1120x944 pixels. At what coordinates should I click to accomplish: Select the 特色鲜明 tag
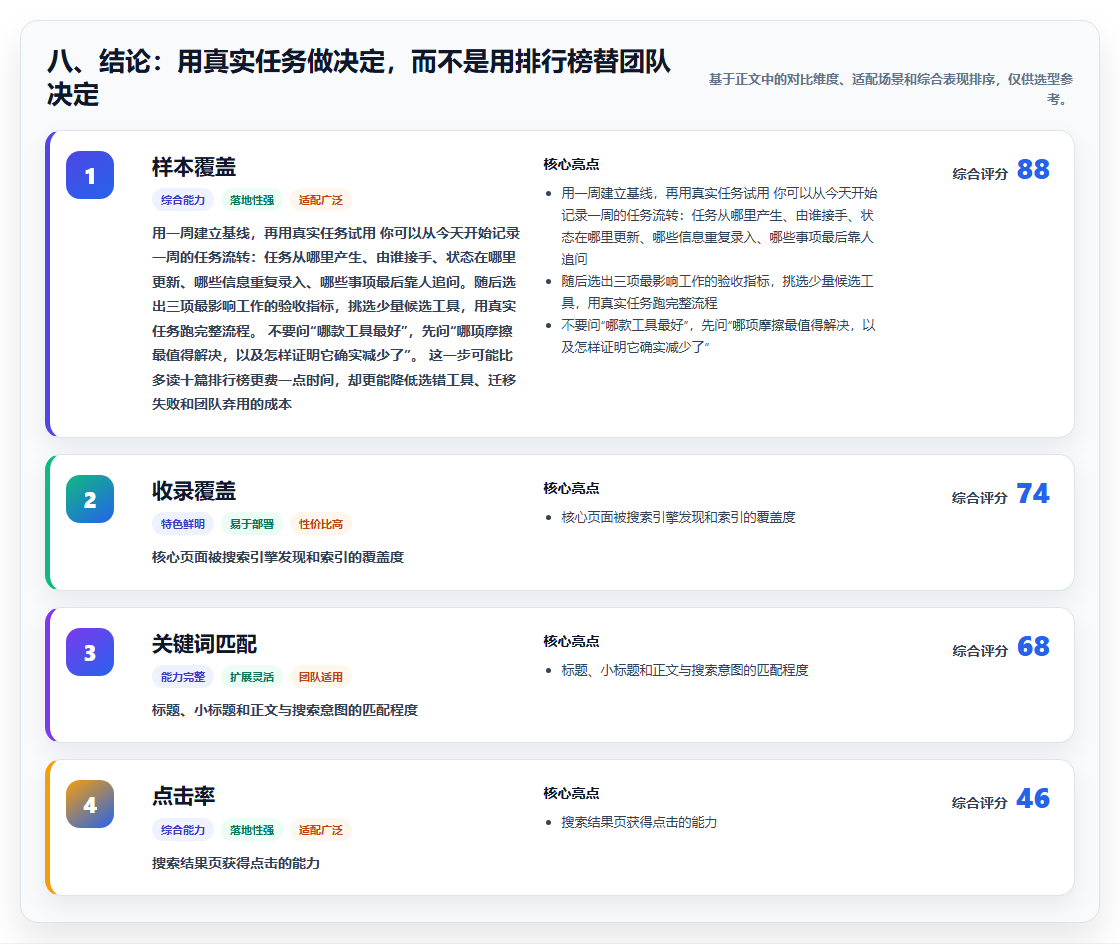183,524
